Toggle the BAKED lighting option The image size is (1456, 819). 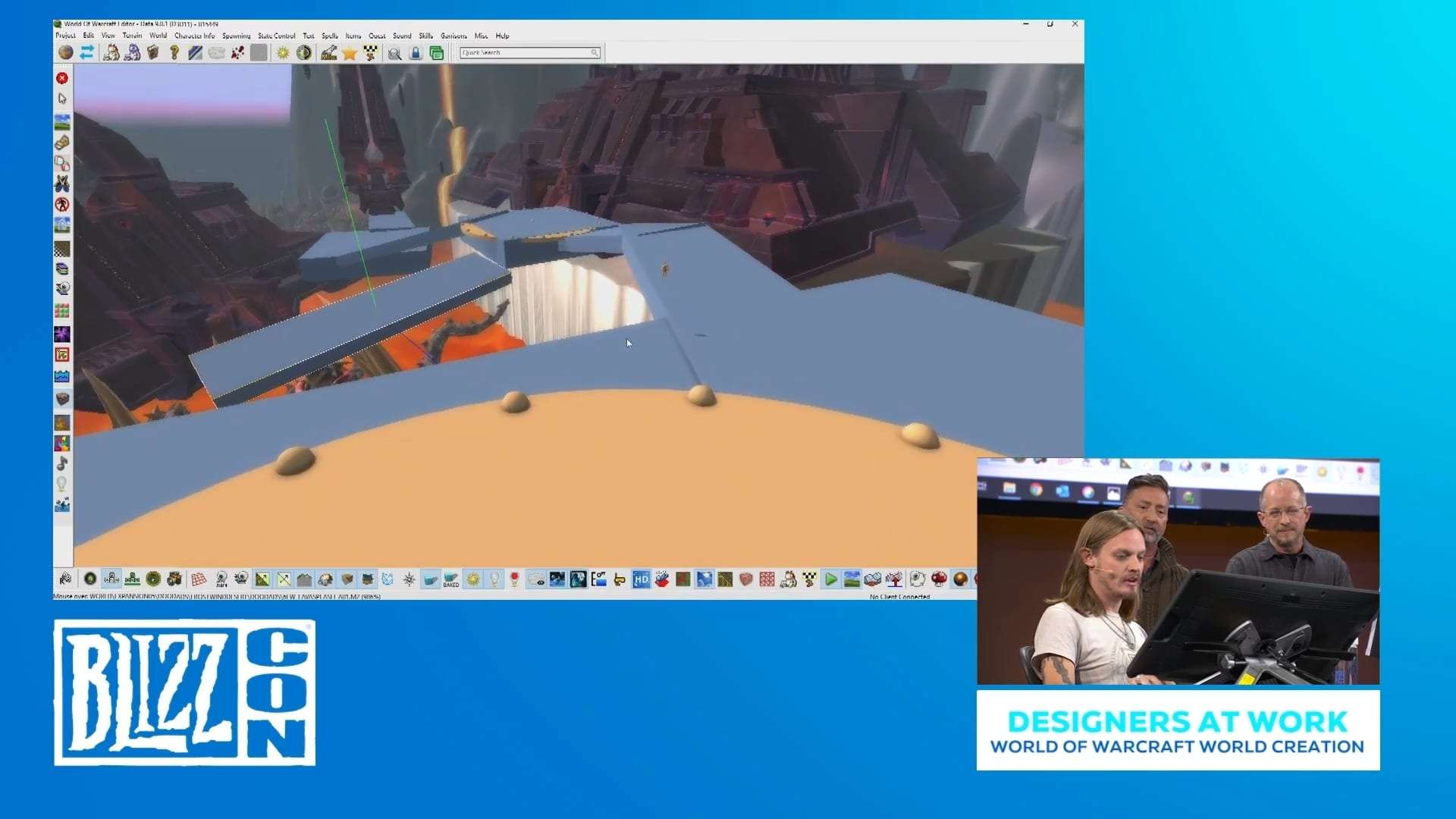coord(451,580)
